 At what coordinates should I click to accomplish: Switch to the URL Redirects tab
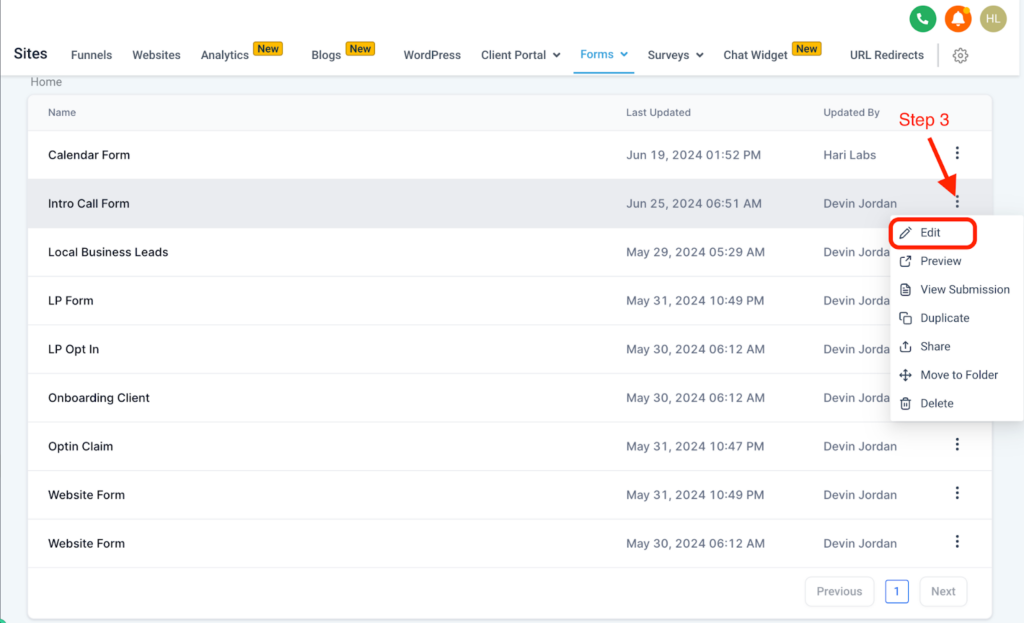tap(886, 55)
